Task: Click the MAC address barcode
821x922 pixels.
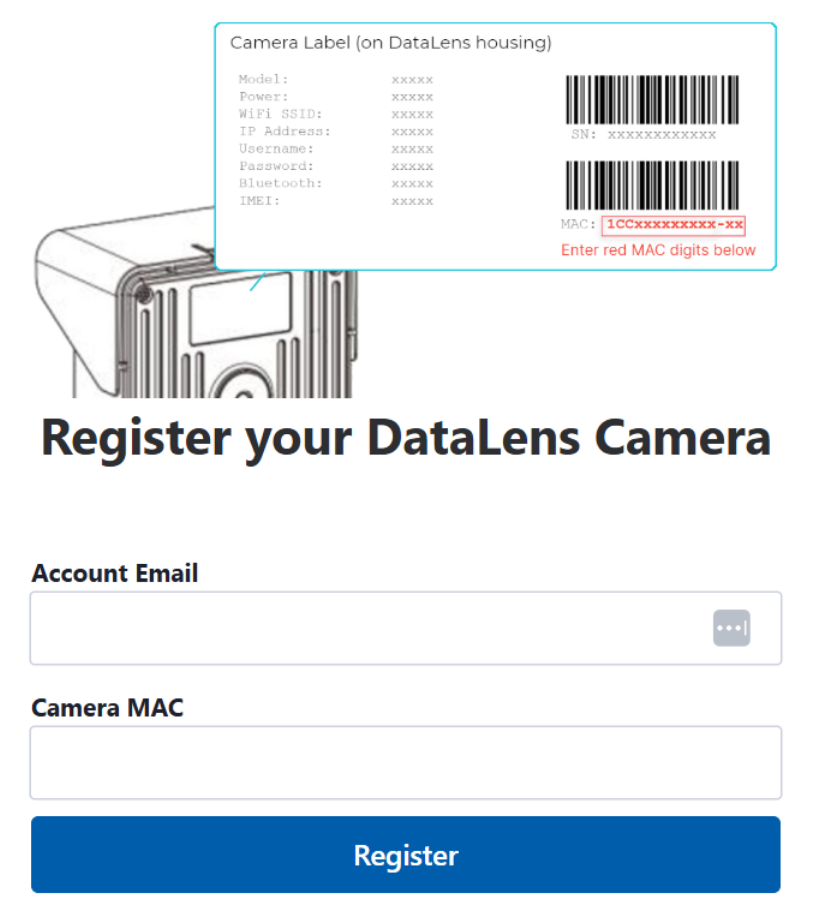Action: [654, 185]
